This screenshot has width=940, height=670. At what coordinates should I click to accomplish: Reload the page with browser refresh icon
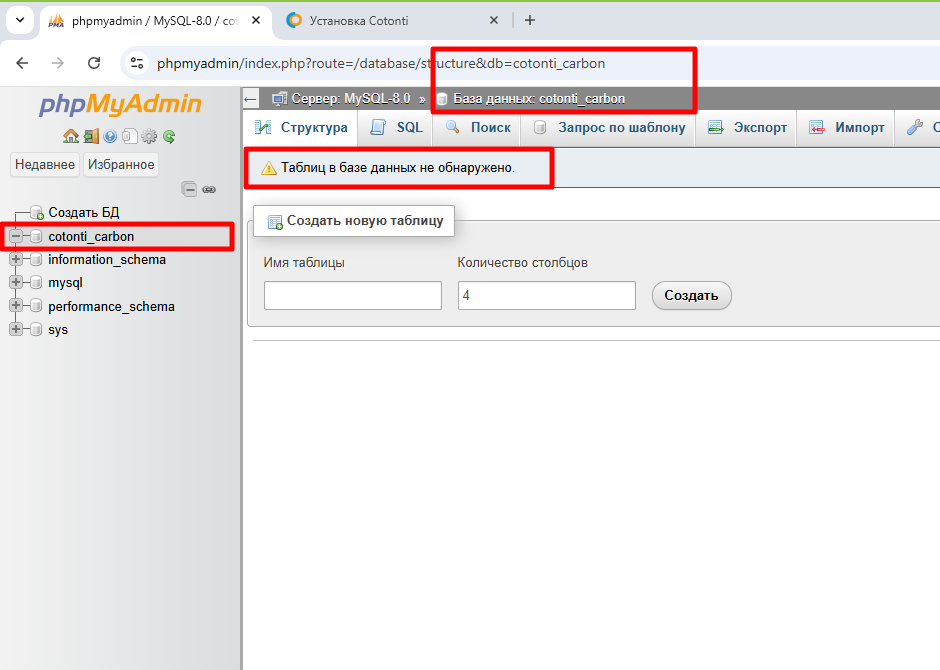94,63
